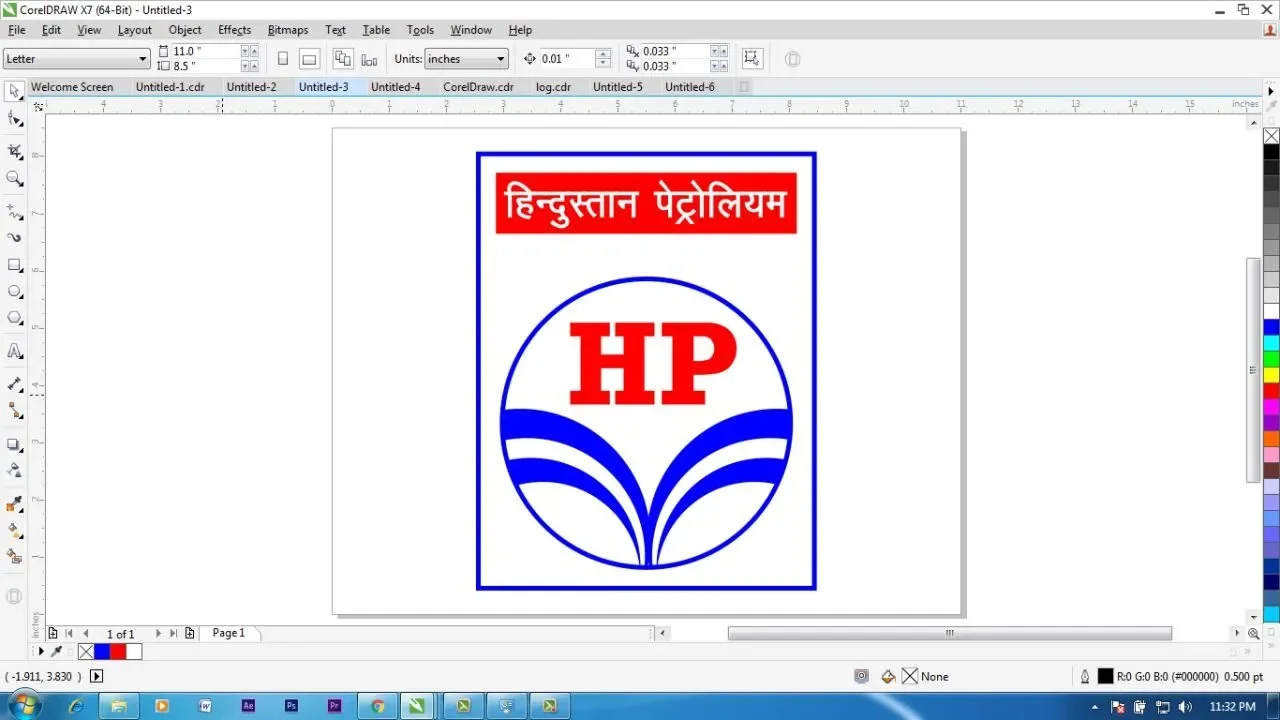Click the nudge distance 0.01 field
Viewport: 1280px width, 720px height.
[567, 59]
